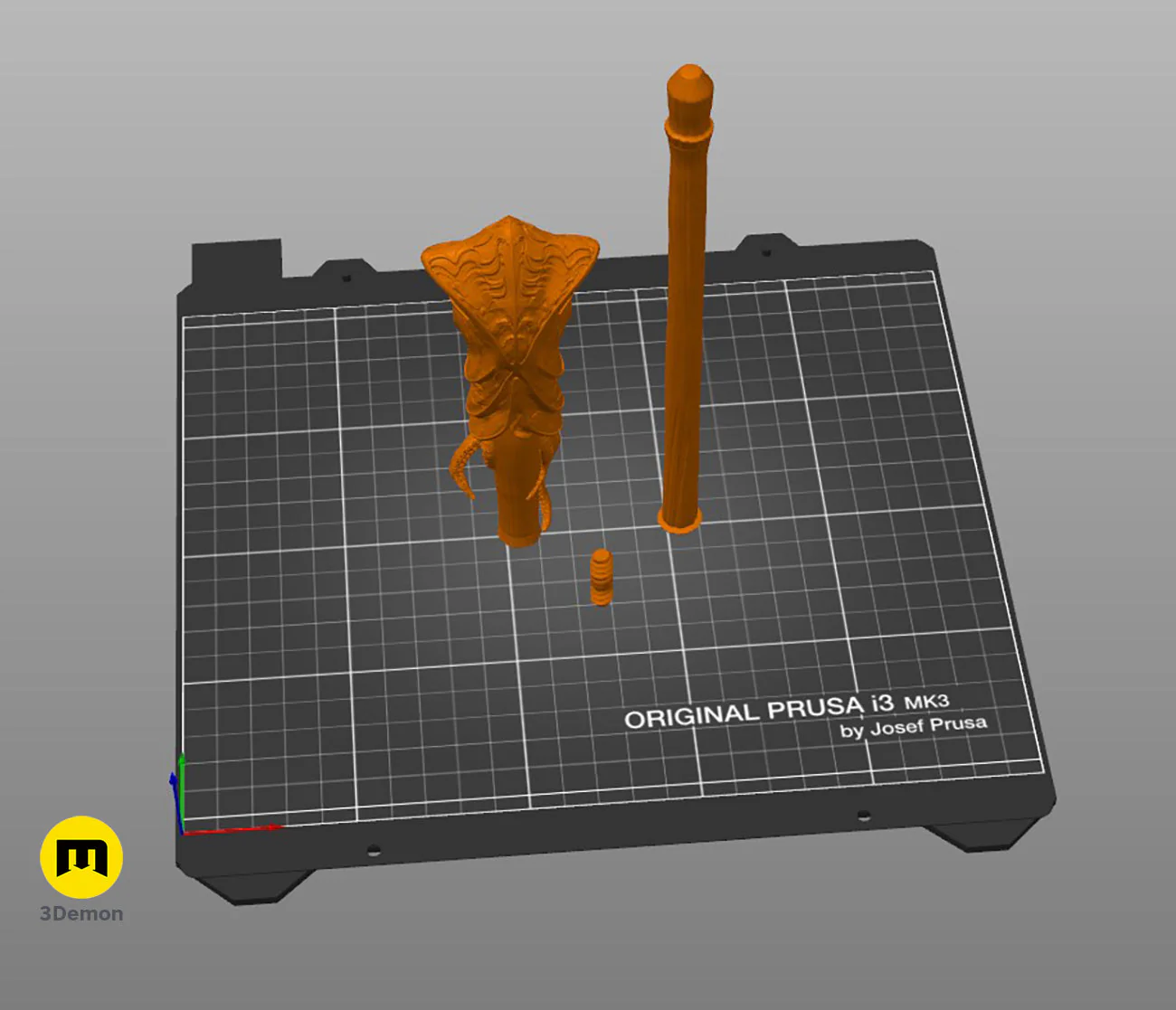
Task: Click the "ORIGINAL PRUSA i3 MK3" bed label
Action: coord(786,709)
